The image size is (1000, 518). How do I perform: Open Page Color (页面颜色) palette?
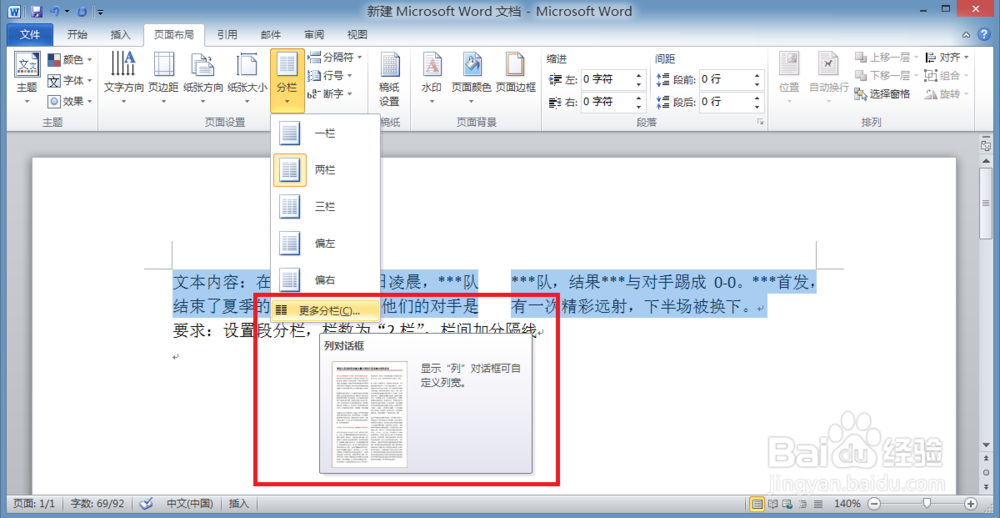pos(471,78)
